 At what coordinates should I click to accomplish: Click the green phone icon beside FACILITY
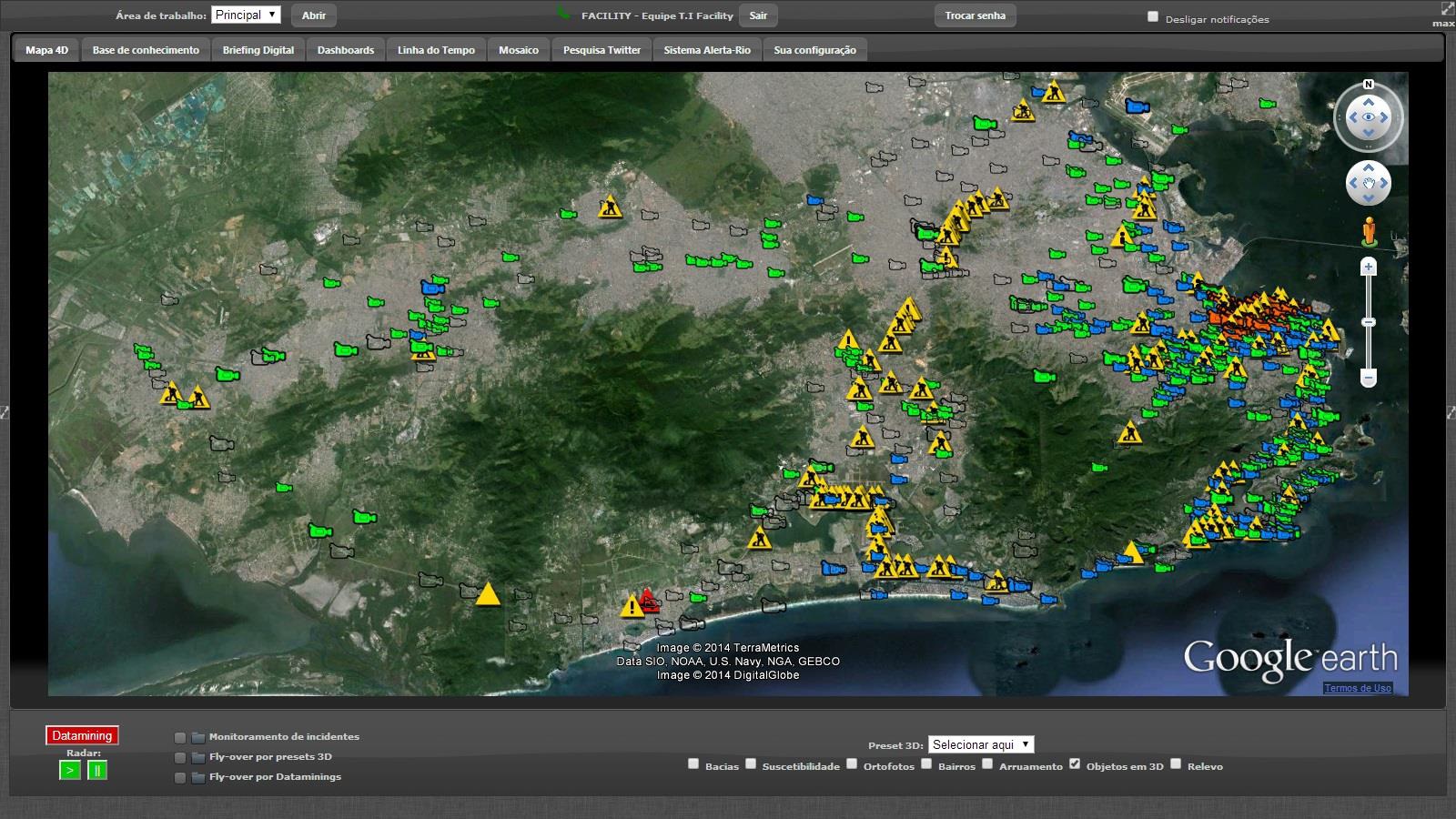point(564,14)
